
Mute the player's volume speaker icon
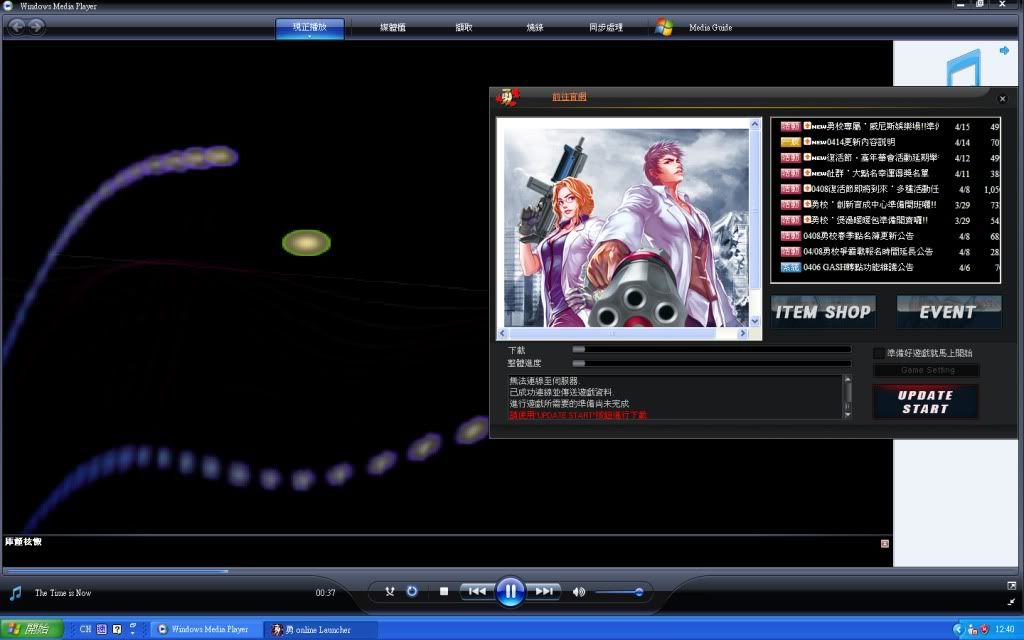(579, 592)
